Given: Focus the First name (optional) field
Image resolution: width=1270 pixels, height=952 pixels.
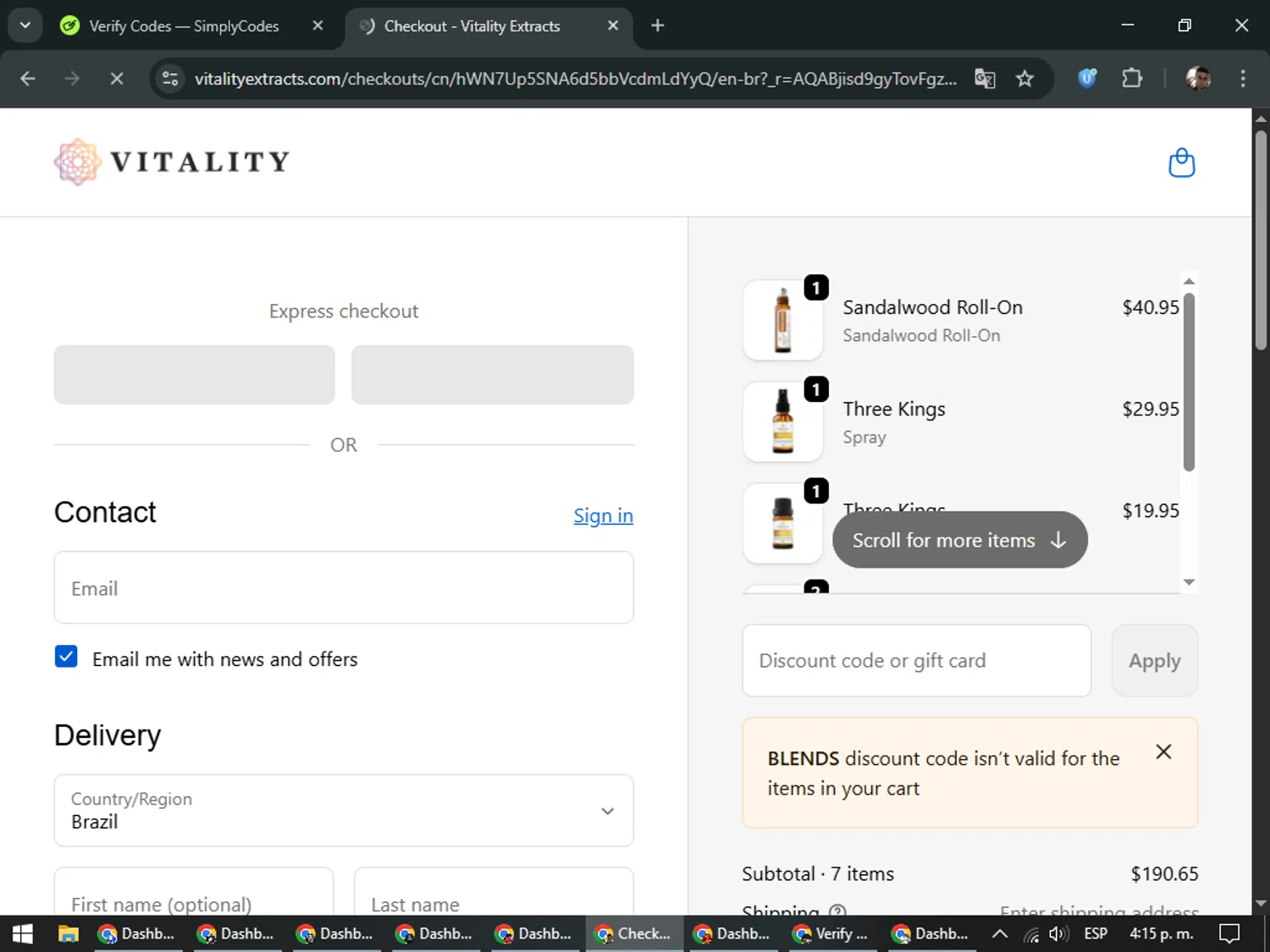Looking at the screenshot, I should pyautogui.click(x=194, y=893).
